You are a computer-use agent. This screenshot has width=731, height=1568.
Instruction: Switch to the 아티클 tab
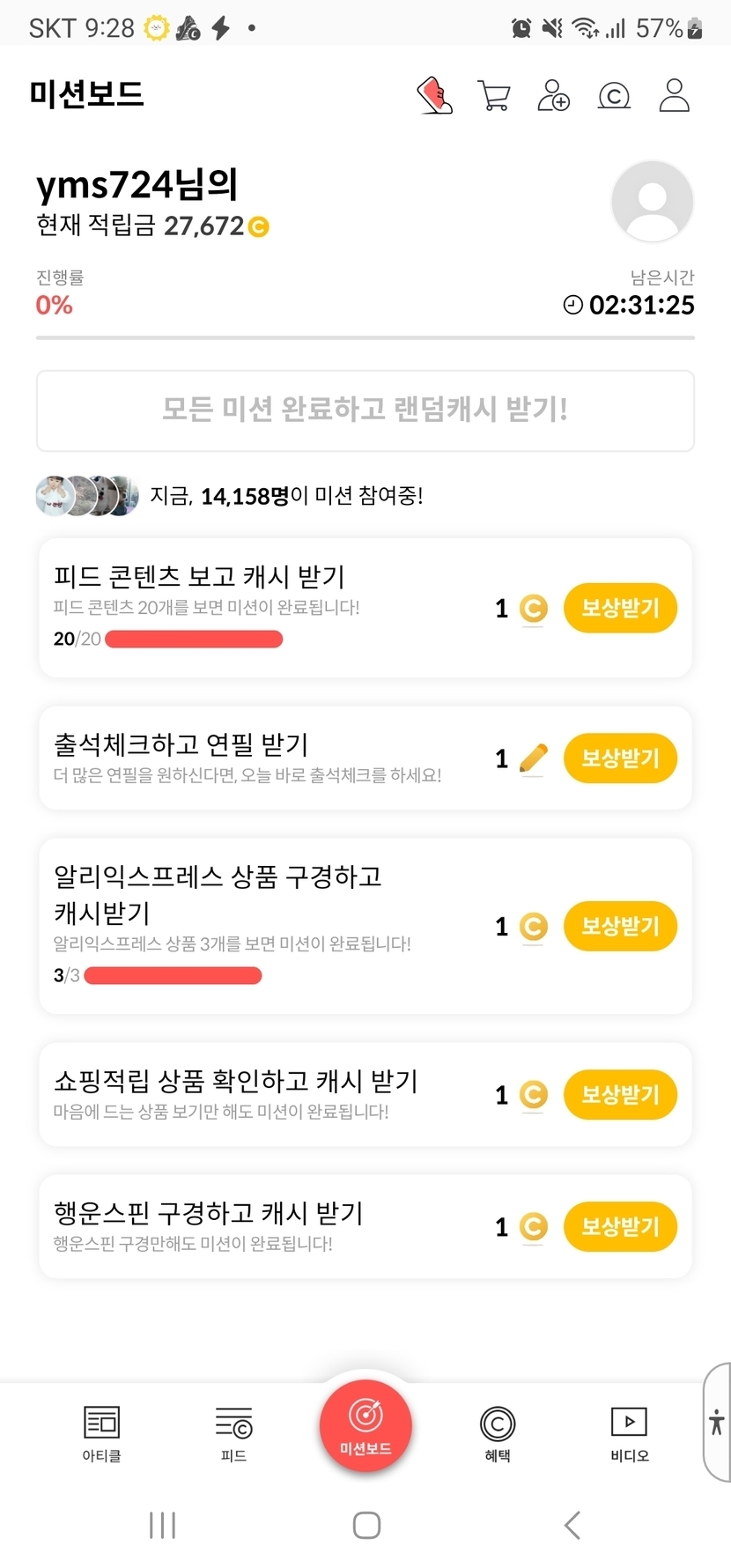click(x=101, y=1433)
